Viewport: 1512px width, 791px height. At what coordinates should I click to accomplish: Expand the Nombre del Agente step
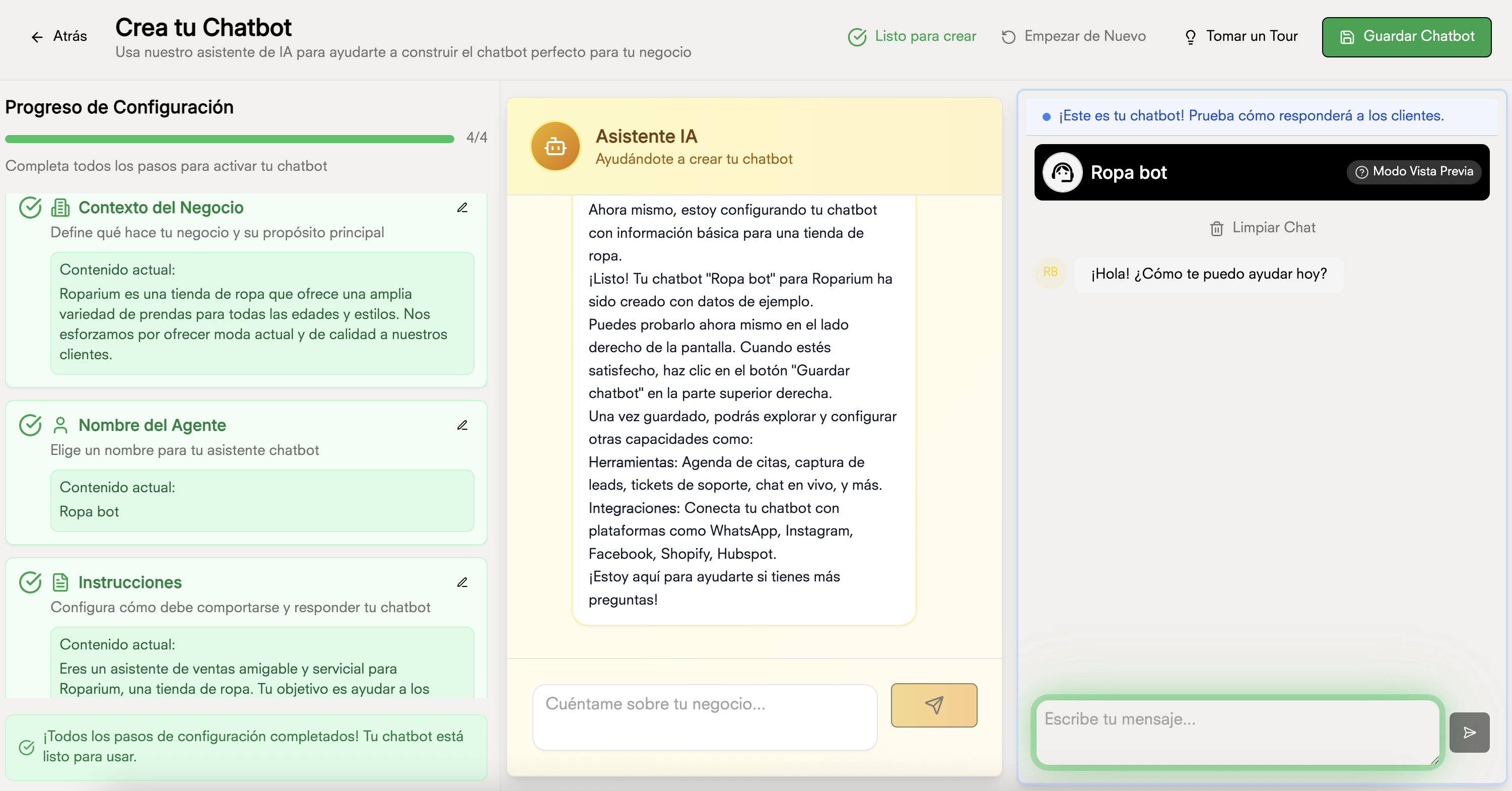[152, 425]
